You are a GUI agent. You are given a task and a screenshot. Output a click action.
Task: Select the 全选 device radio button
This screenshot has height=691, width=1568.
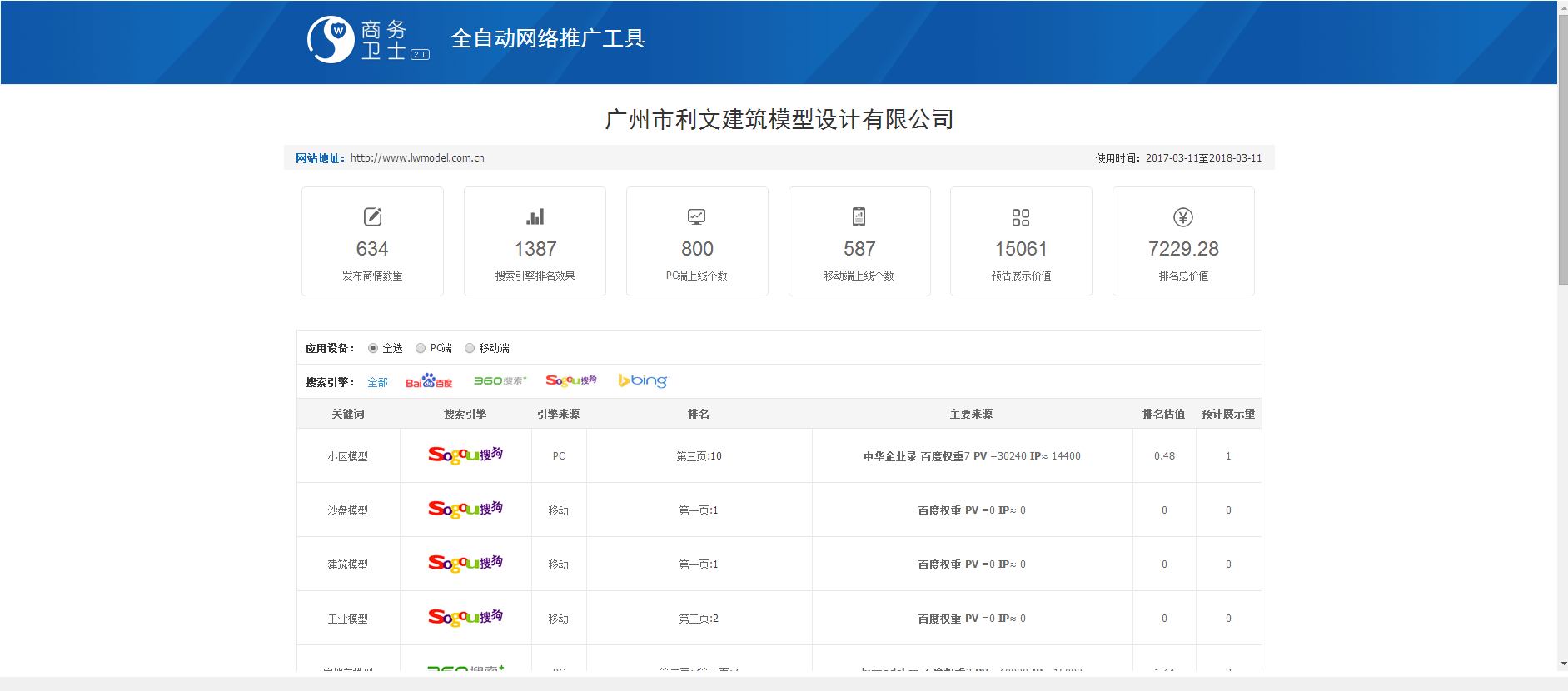pos(373,348)
